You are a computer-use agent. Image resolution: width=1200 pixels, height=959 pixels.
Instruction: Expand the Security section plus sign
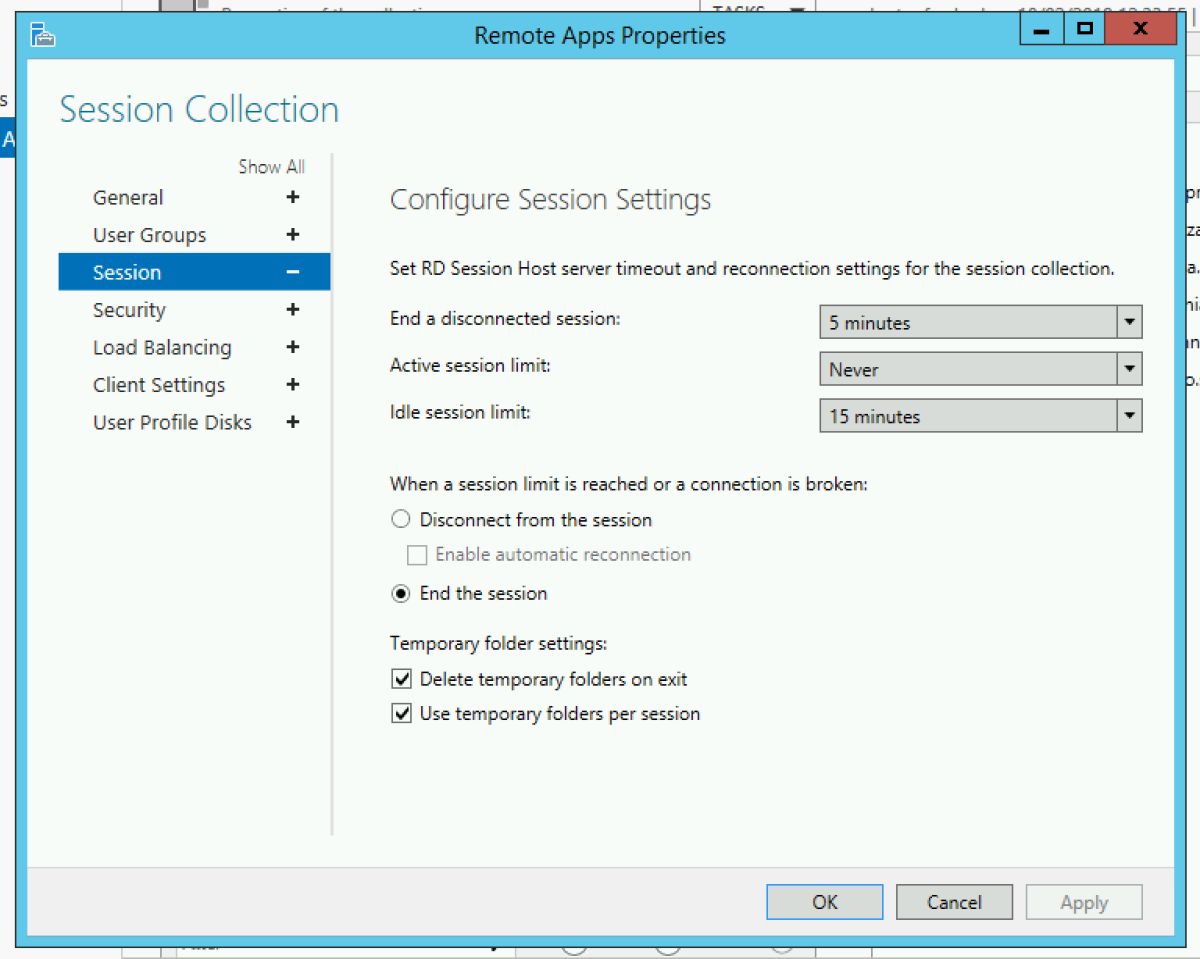tap(293, 310)
